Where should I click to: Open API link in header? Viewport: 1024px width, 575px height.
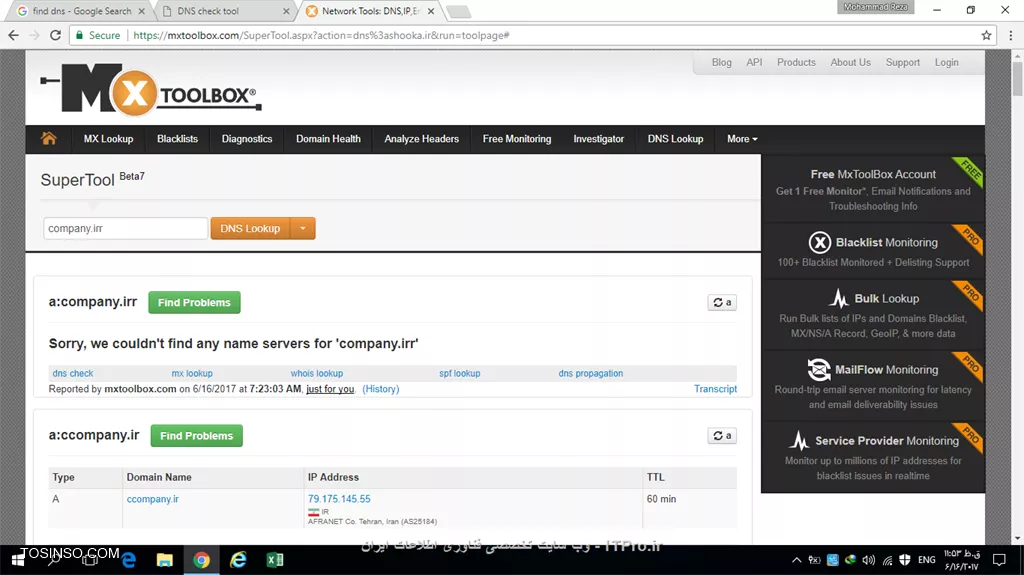[754, 62]
